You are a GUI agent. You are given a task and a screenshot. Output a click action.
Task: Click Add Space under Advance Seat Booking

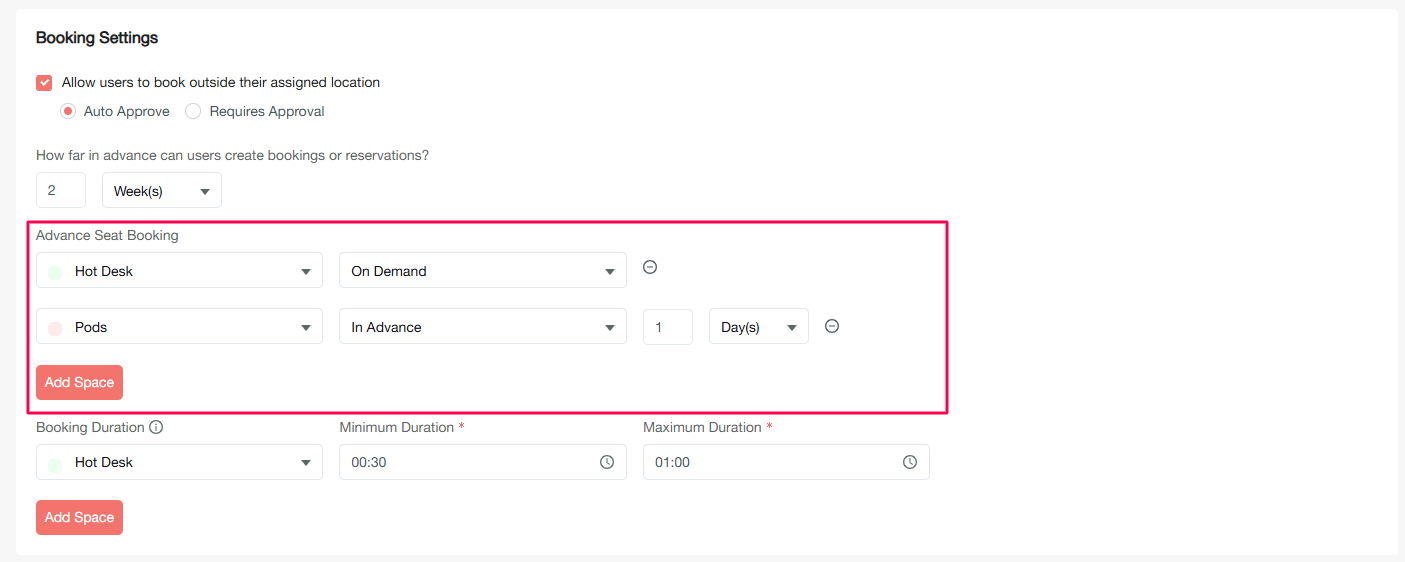coord(79,382)
